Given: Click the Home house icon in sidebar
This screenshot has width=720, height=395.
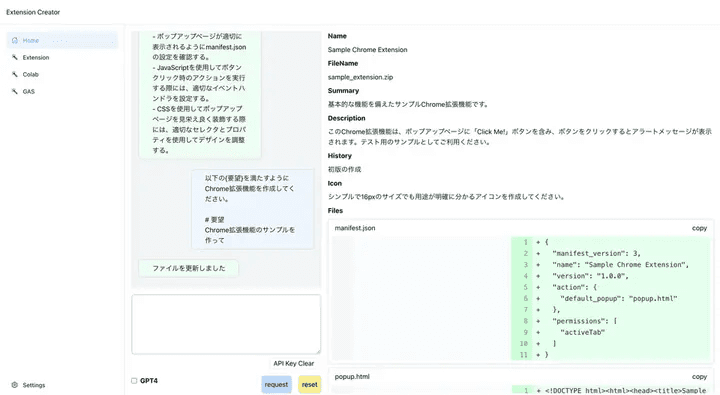Looking at the screenshot, I should [15, 40].
